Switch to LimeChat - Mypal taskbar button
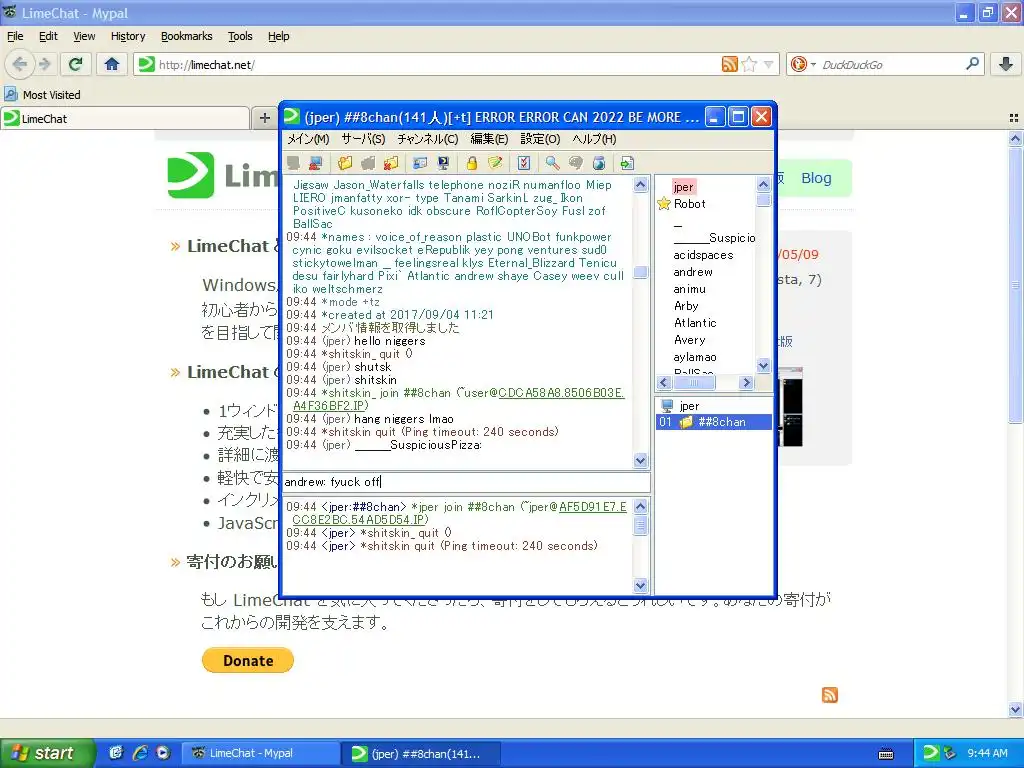 pos(259,753)
